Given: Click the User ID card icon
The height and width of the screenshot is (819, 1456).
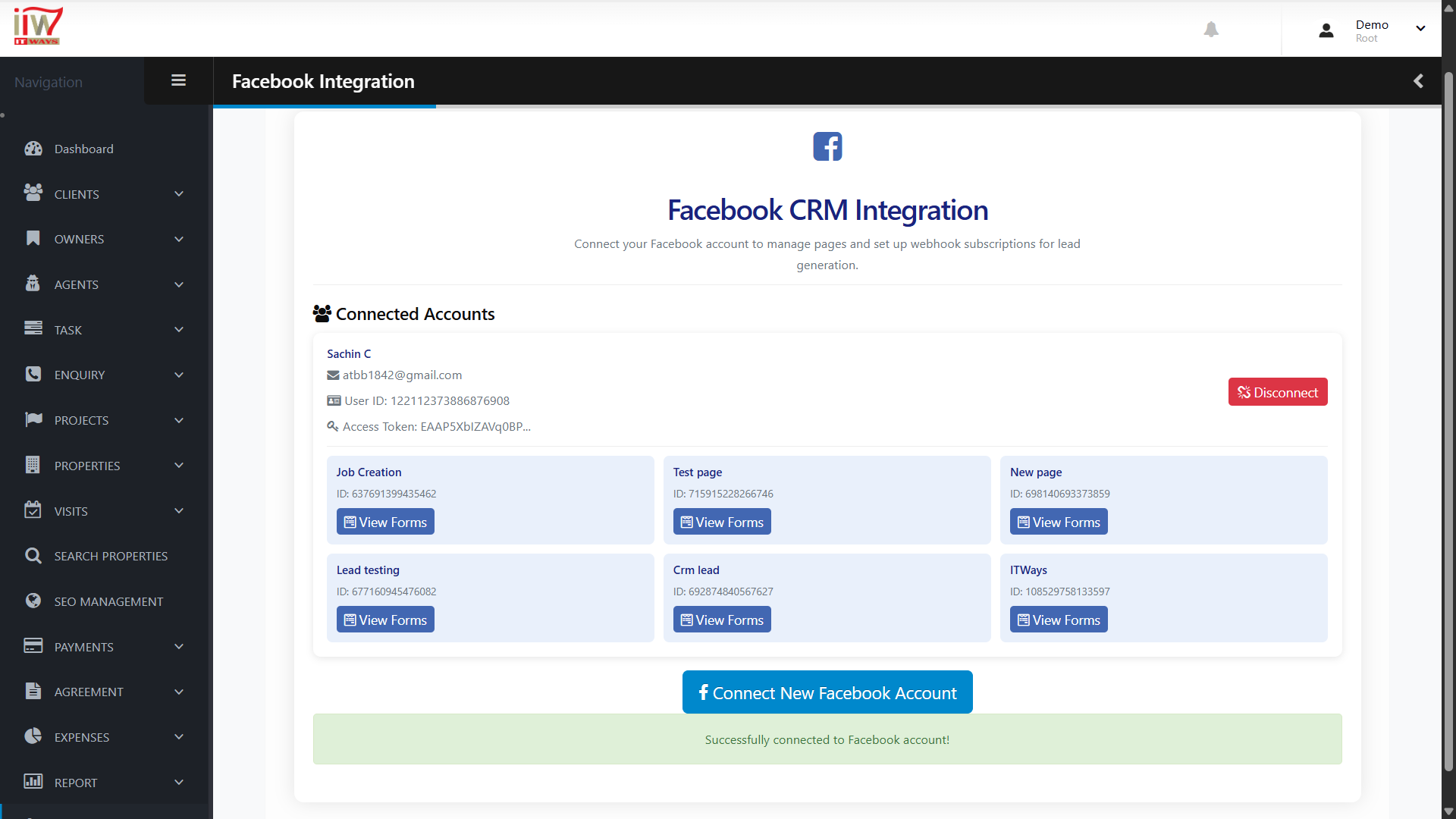Looking at the screenshot, I should (x=334, y=401).
